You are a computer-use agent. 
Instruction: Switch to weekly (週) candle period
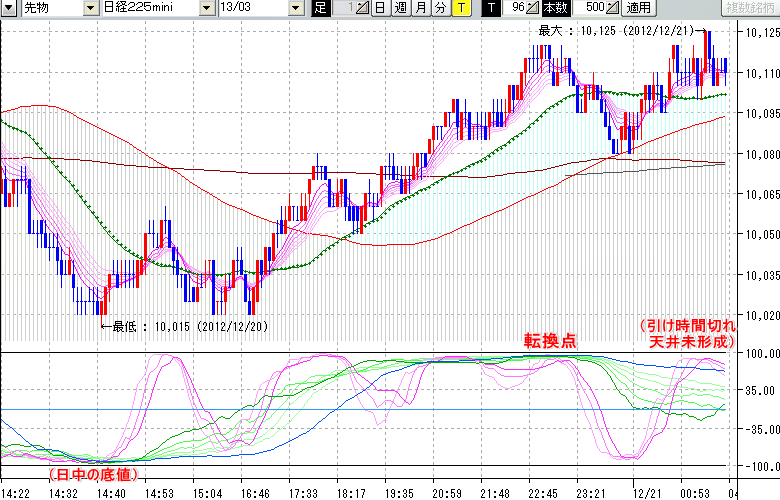(x=400, y=8)
